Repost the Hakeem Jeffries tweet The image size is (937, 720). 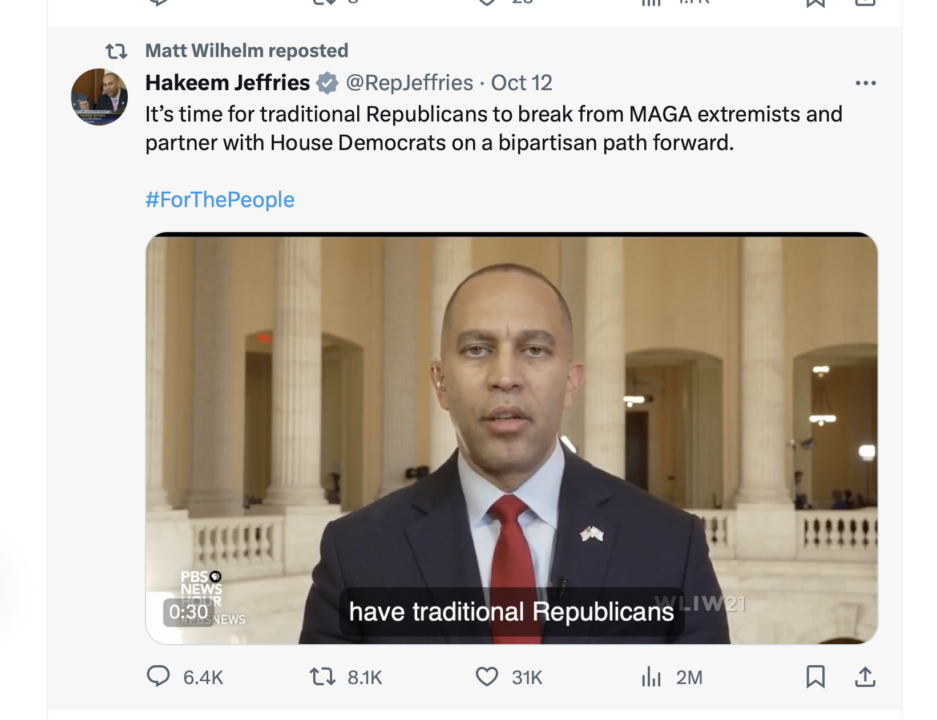tap(322, 677)
